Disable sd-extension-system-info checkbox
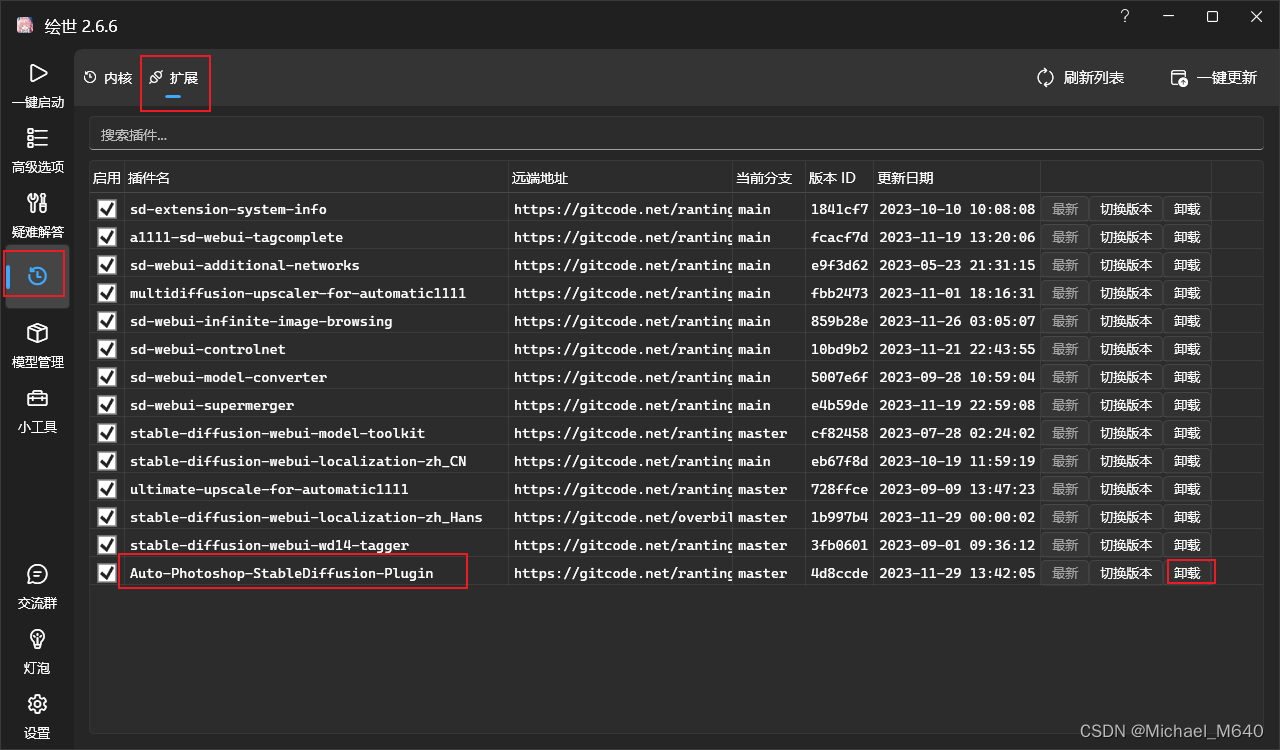Image resolution: width=1280 pixels, height=750 pixels. pos(107,209)
